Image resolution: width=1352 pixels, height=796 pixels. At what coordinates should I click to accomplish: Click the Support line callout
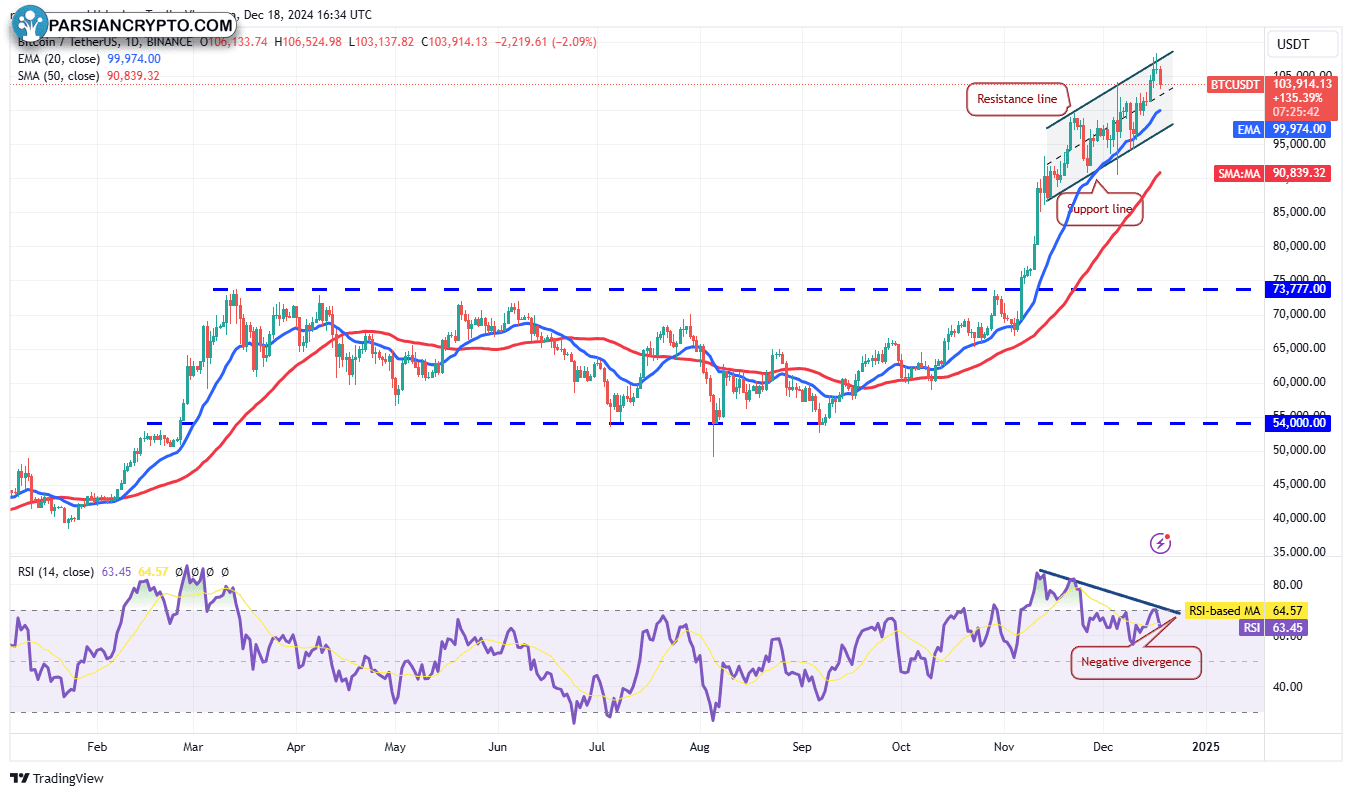pyautogui.click(x=1099, y=209)
